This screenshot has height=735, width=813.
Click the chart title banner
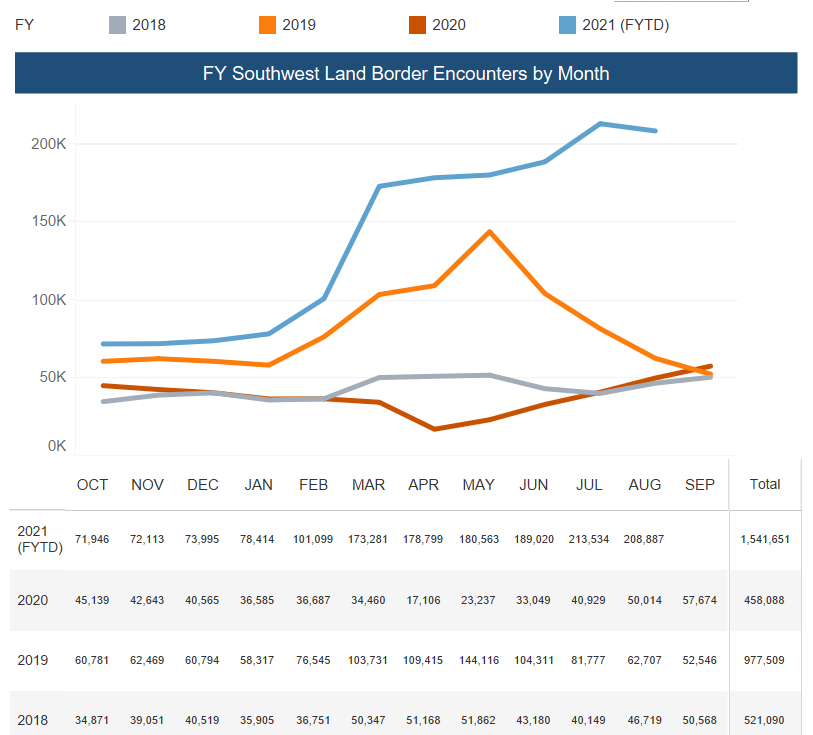point(406,74)
